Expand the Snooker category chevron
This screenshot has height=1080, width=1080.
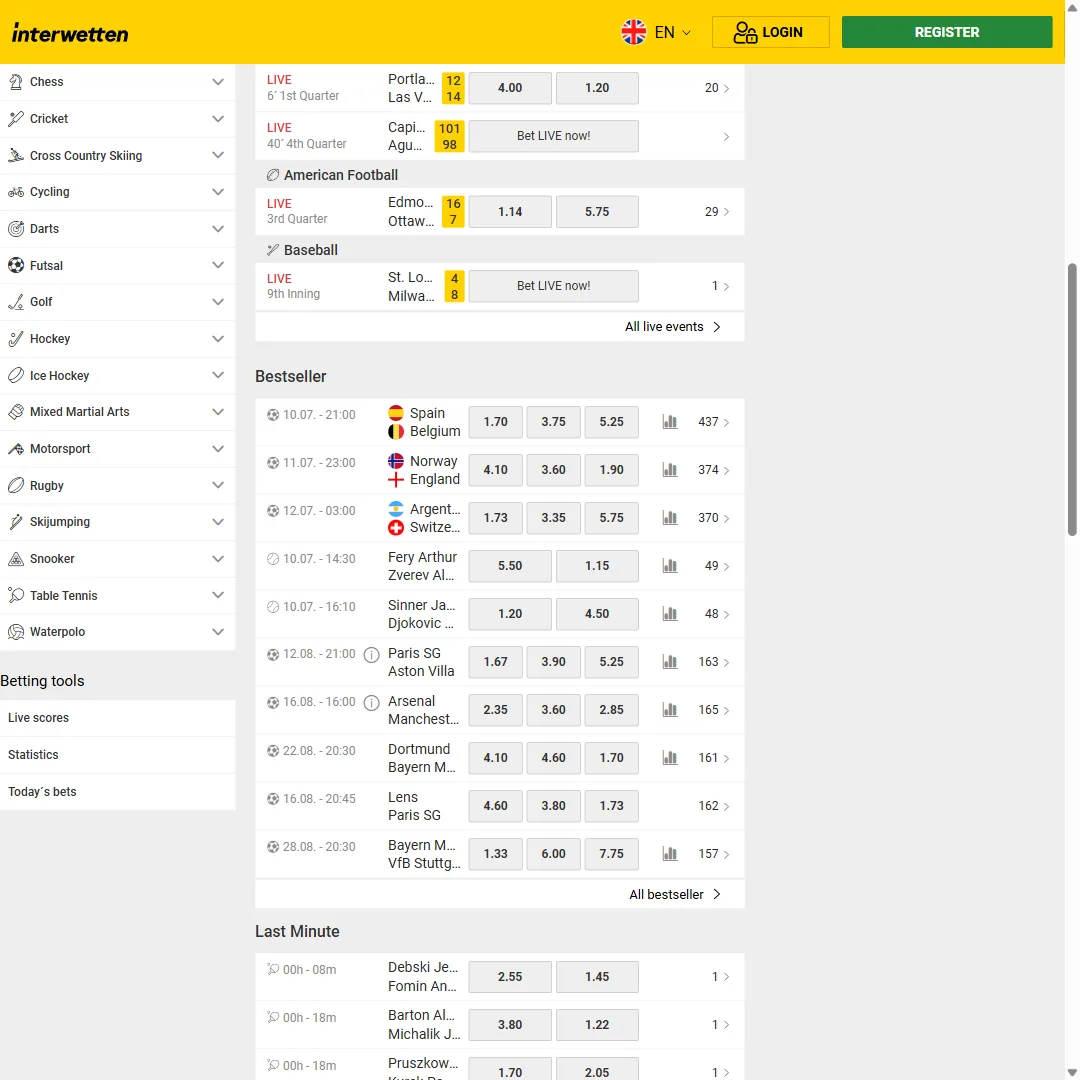(218, 559)
